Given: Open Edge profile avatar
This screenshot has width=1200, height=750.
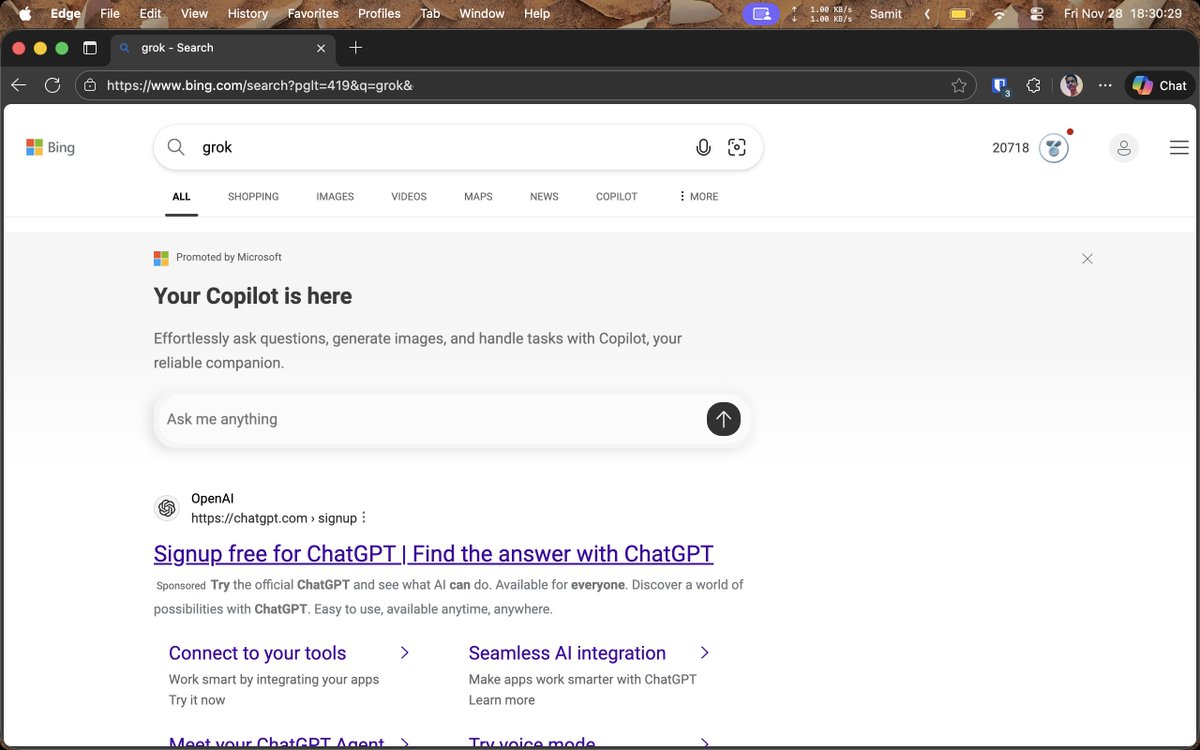Looking at the screenshot, I should (x=1071, y=86).
